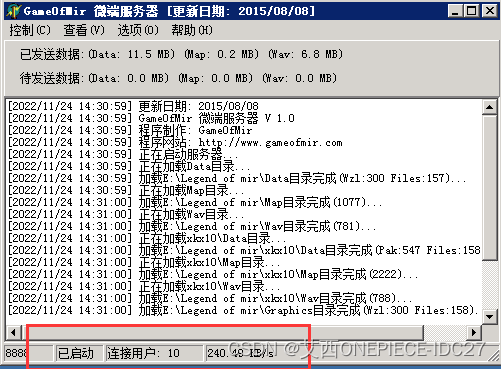Open the 帮助(H) menu
This screenshot has height=369, width=501.
click(192, 30)
